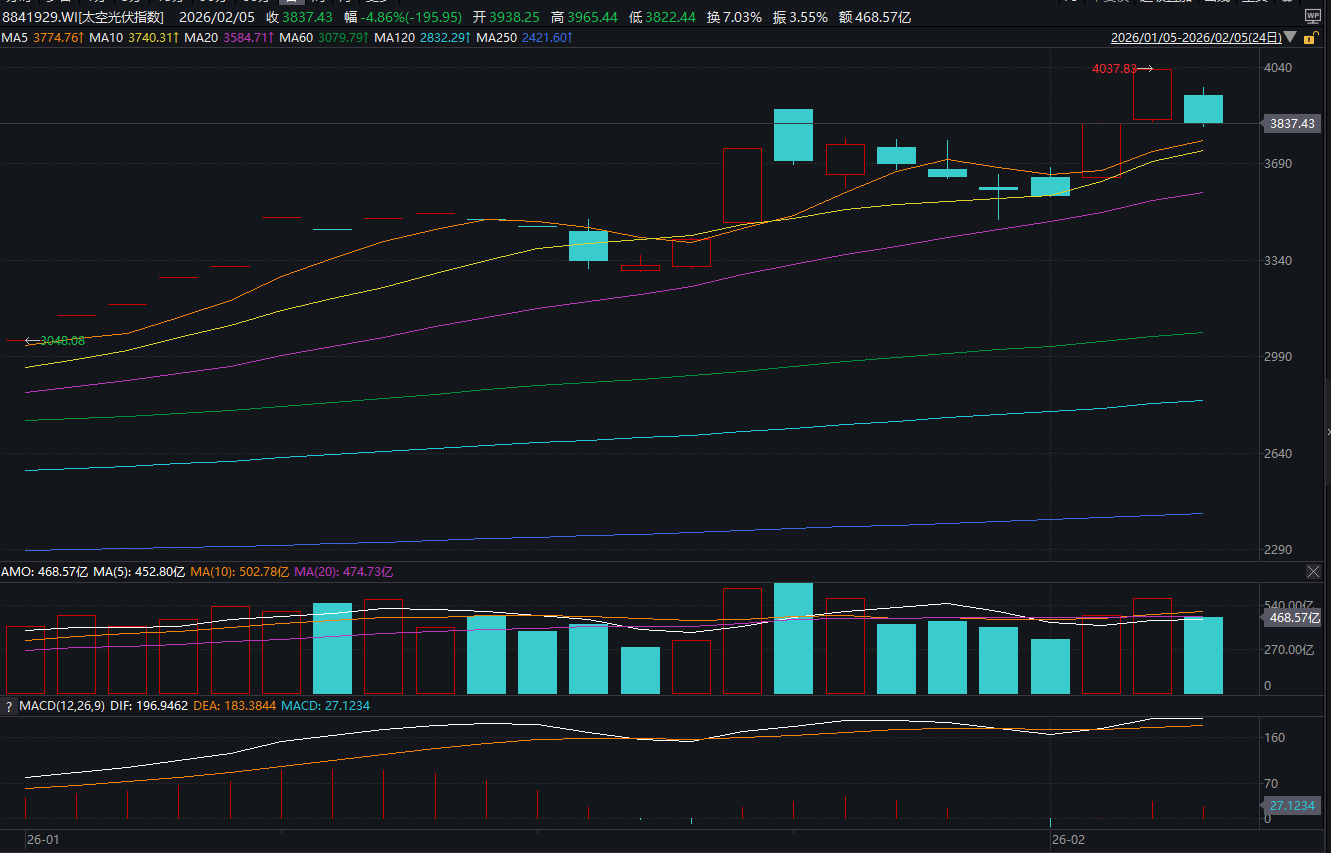Close the AMO volume indicator panel
The width and height of the screenshot is (1331, 853).
tap(1313, 571)
